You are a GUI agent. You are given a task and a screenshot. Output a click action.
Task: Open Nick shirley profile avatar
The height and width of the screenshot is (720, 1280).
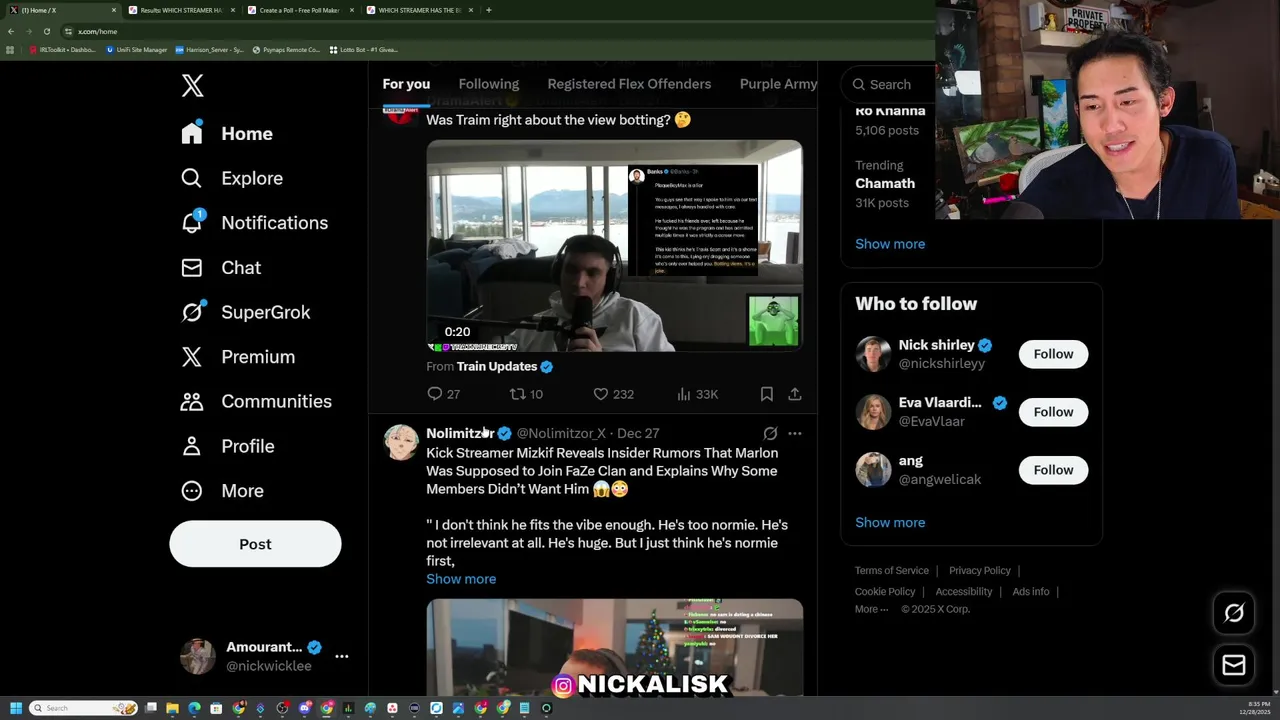point(873,354)
